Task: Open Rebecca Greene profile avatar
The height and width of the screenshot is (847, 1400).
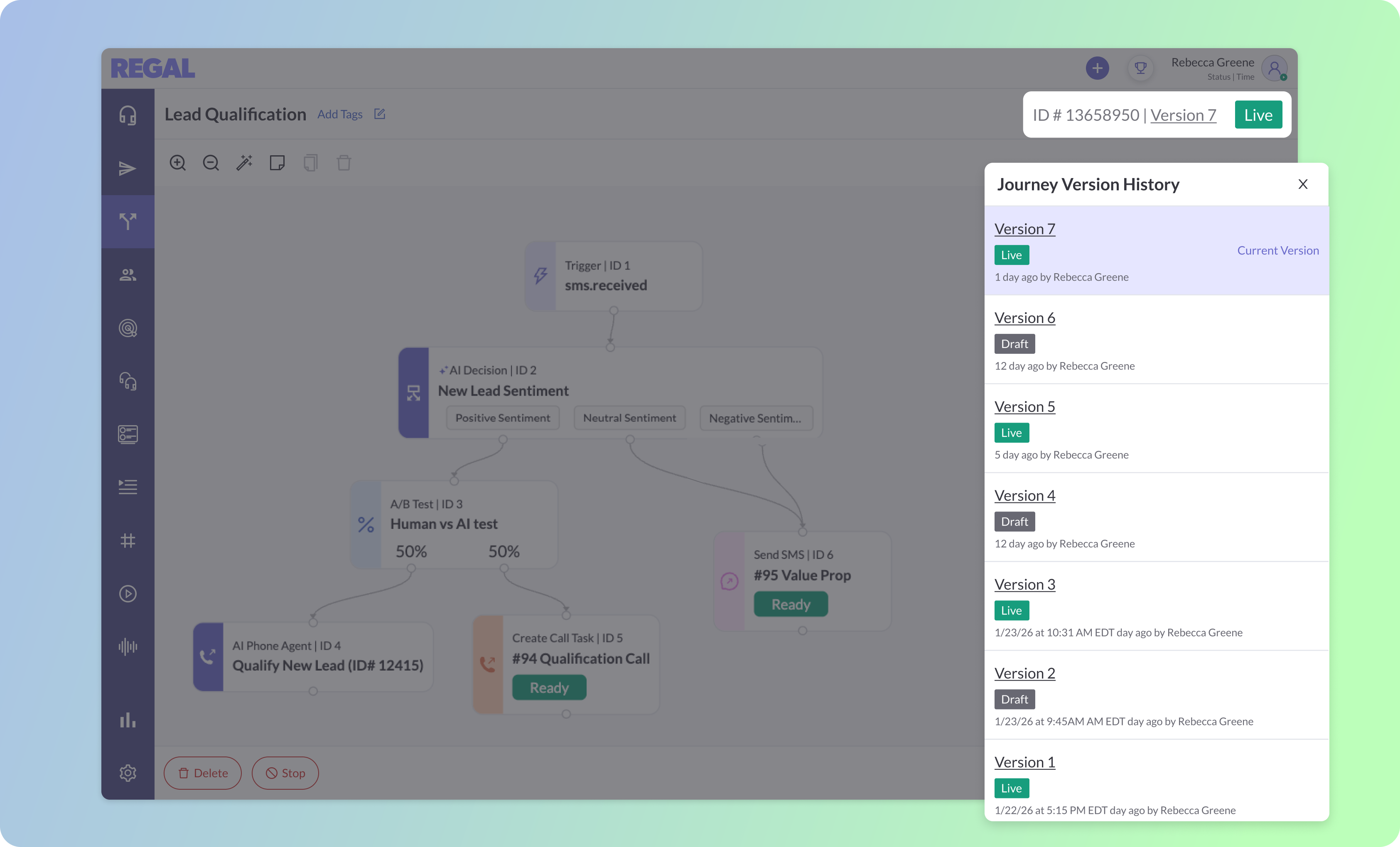Action: (x=1274, y=69)
